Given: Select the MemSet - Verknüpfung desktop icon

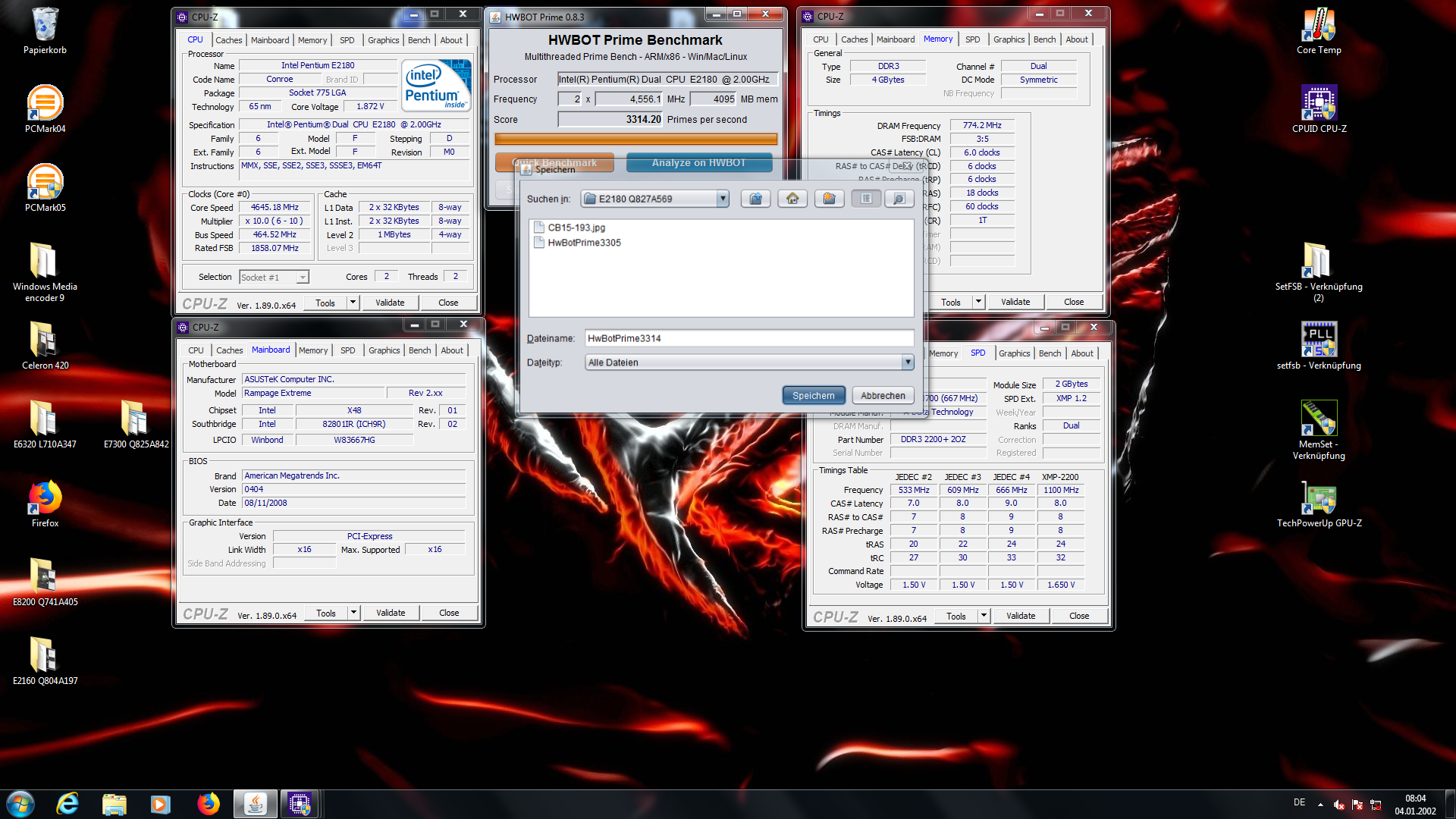Looking at the screenshot, I should (x=1319, y=429).
